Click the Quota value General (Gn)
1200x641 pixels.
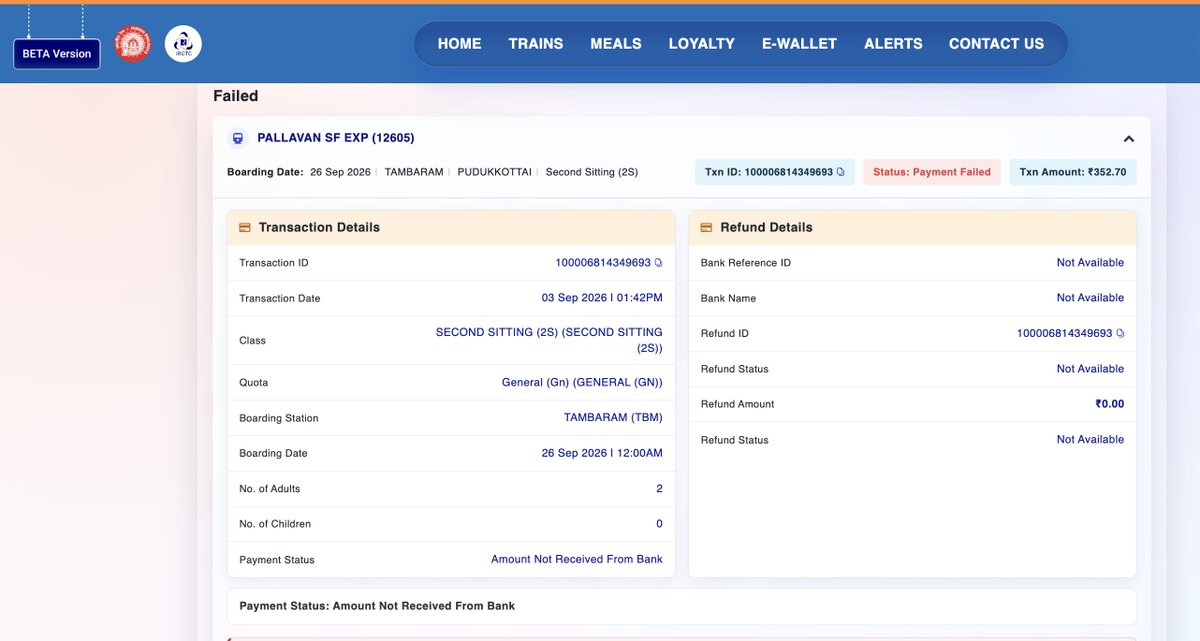582,383
